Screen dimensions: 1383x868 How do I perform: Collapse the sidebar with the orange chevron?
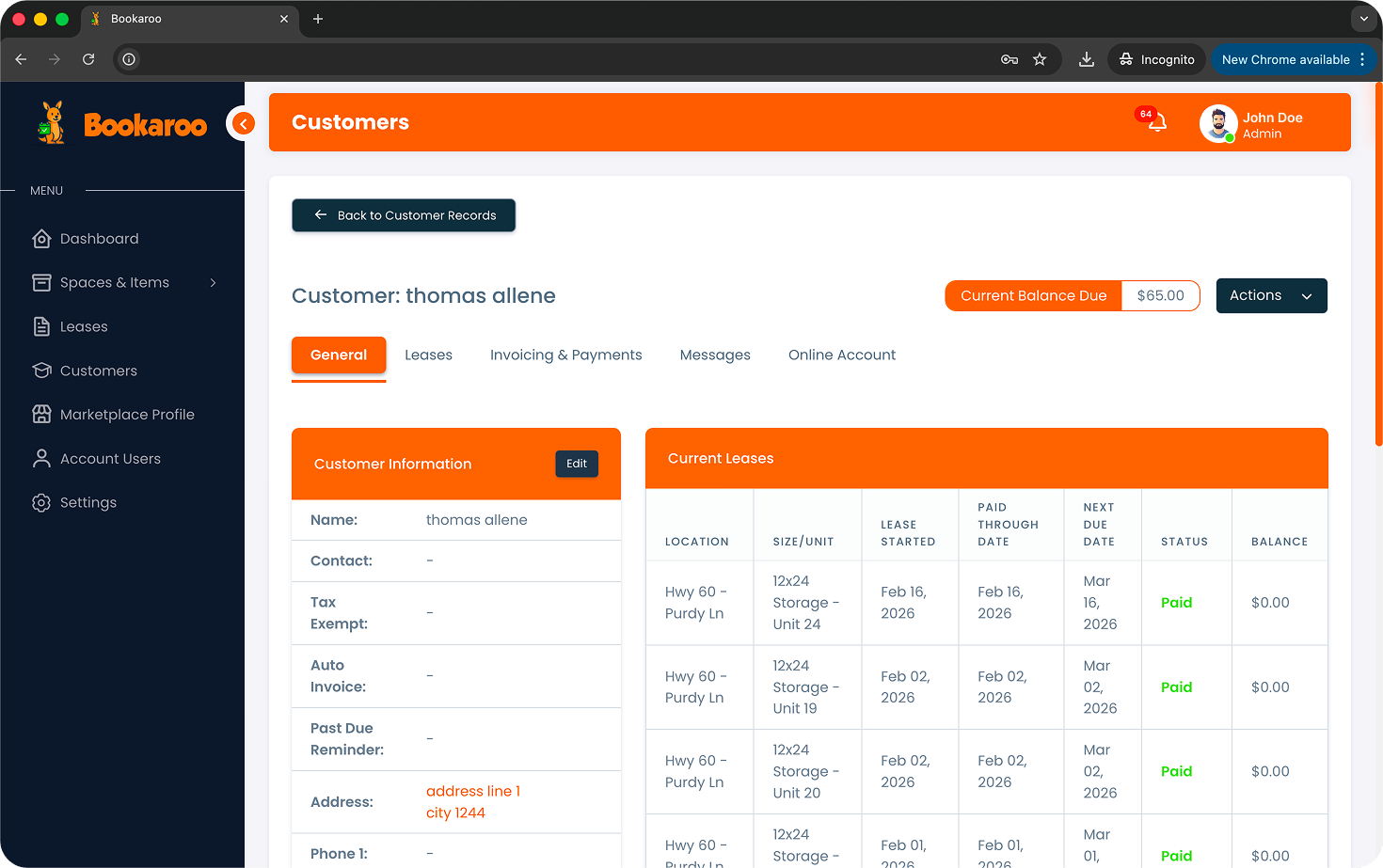pyautogui.click(x=242, y=123)
